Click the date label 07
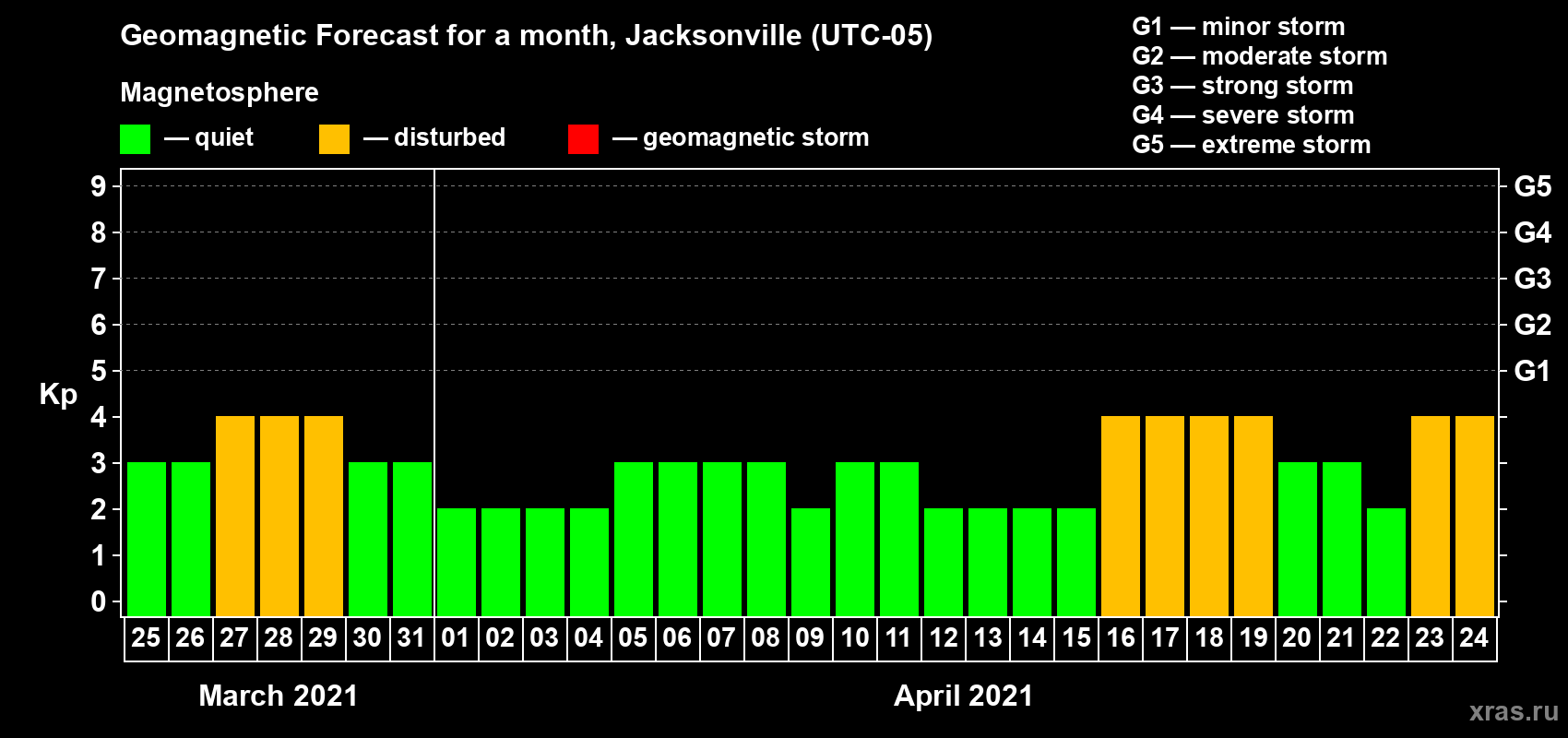The image size is (1568, 738). (721, 637)
